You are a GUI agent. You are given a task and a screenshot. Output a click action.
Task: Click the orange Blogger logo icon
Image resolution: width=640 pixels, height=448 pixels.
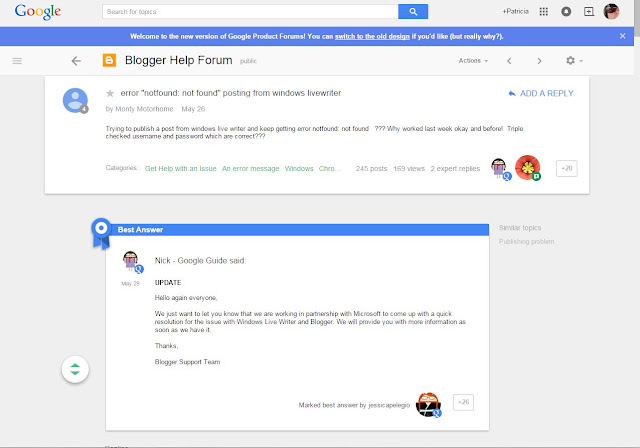109,60
